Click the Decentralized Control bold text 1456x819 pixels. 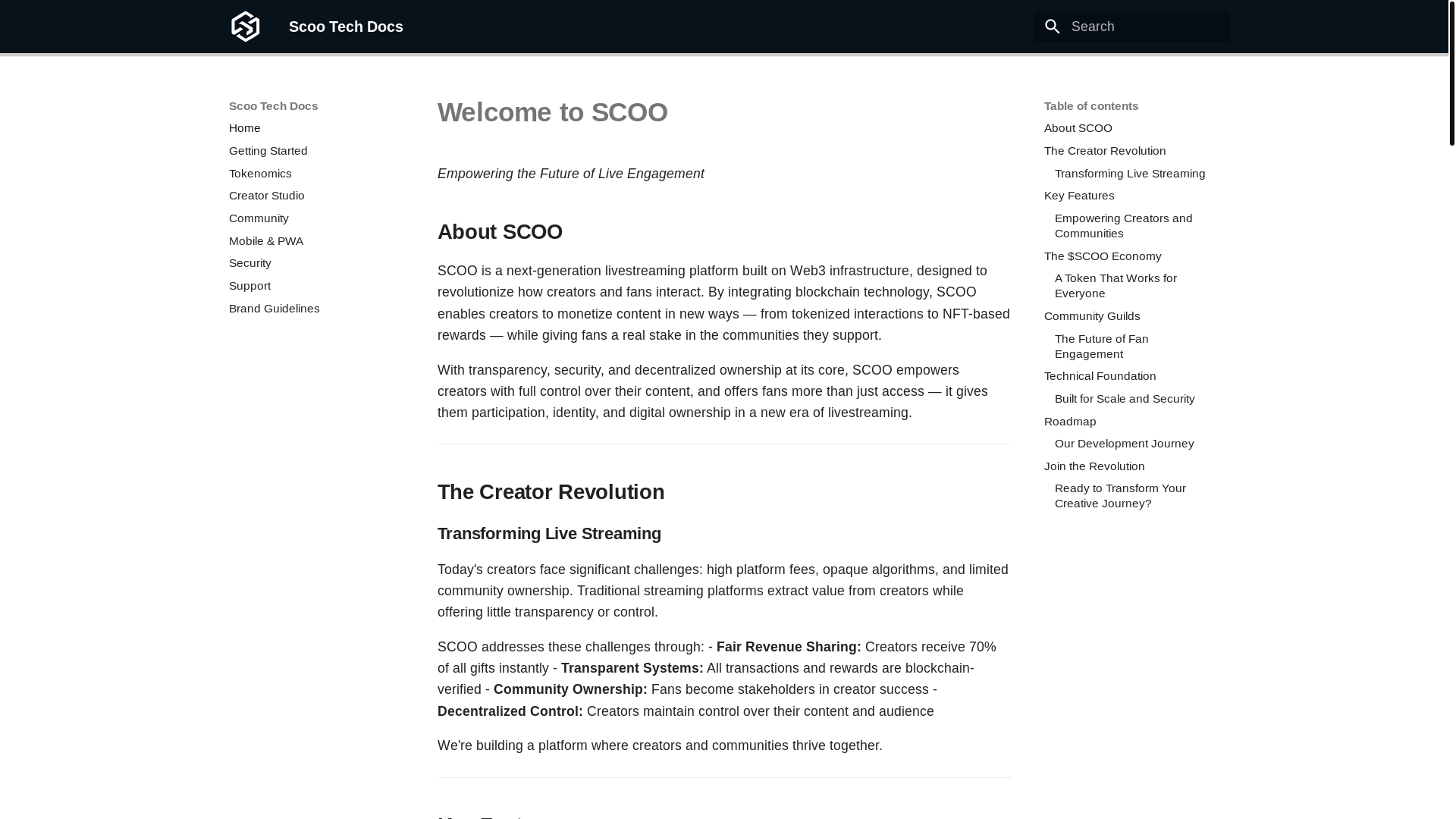point(510,711)
